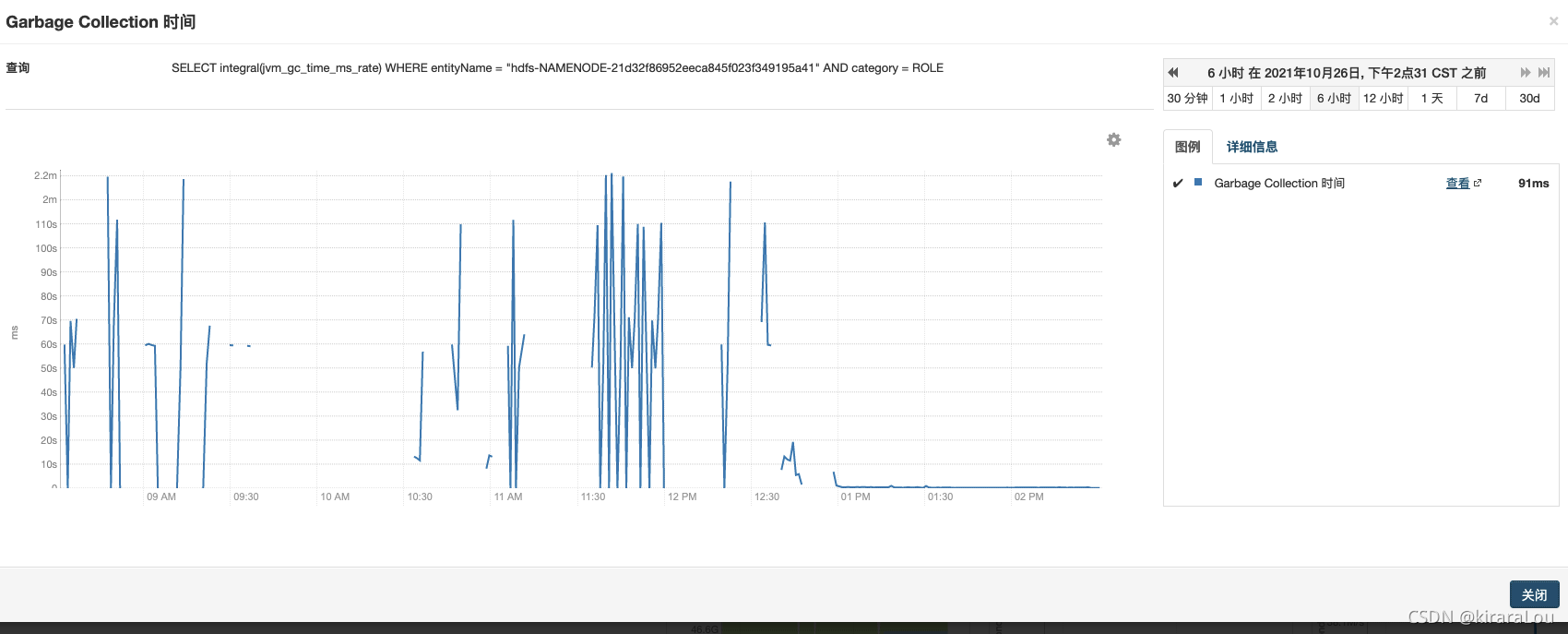Go back in time with the rewind arrow
This screenshot has height=634, width=1568.
point(1173,73)
